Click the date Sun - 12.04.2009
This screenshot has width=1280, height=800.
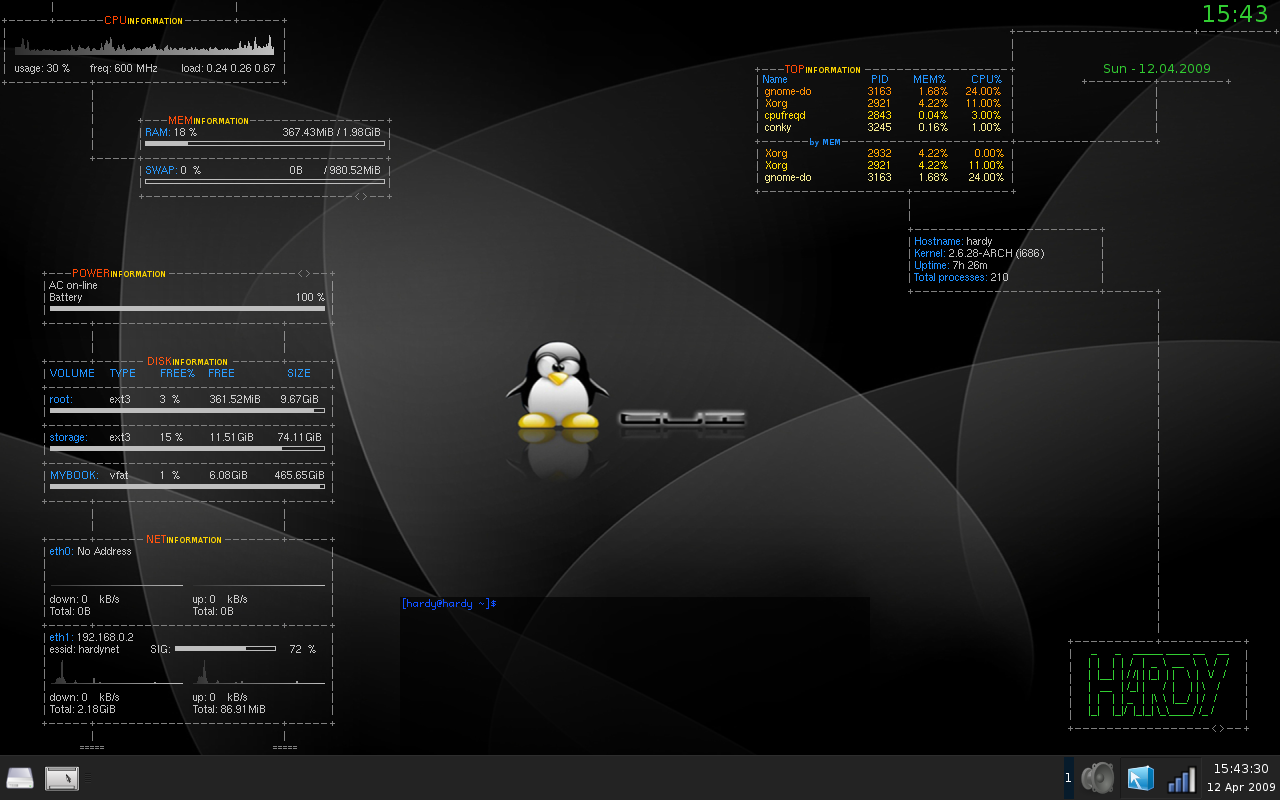(1157, 69)
